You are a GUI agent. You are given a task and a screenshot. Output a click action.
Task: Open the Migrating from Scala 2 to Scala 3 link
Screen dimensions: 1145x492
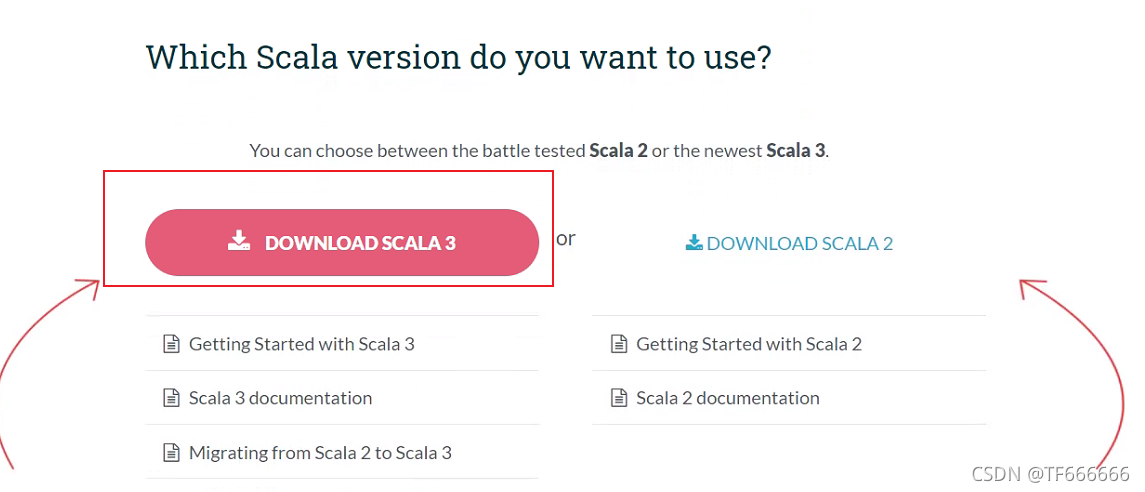pyautogui.click(x=320, y=453)
